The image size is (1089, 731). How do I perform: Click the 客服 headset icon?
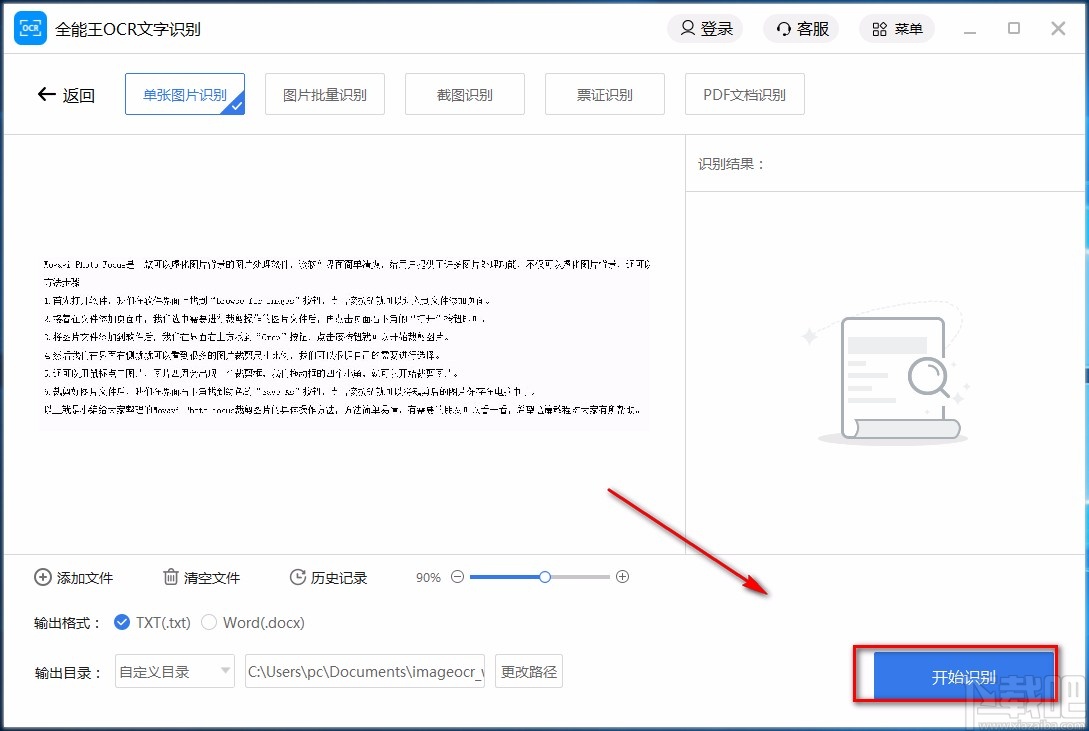[782, 28]
